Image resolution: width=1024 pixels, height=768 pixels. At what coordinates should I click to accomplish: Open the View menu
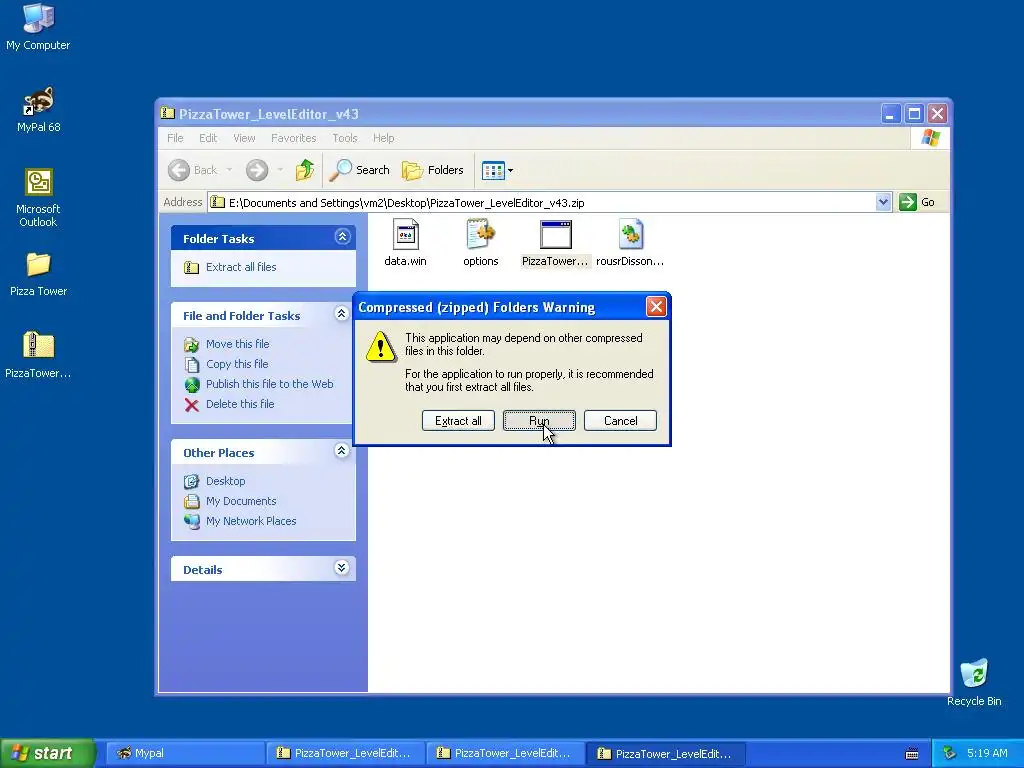244,138
